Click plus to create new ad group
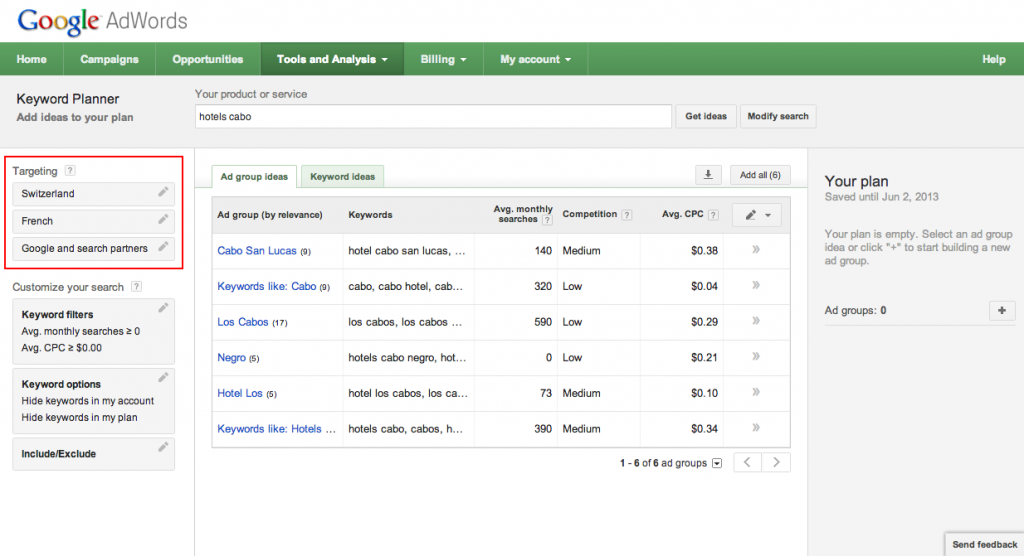 click(x=1002, y=310)
